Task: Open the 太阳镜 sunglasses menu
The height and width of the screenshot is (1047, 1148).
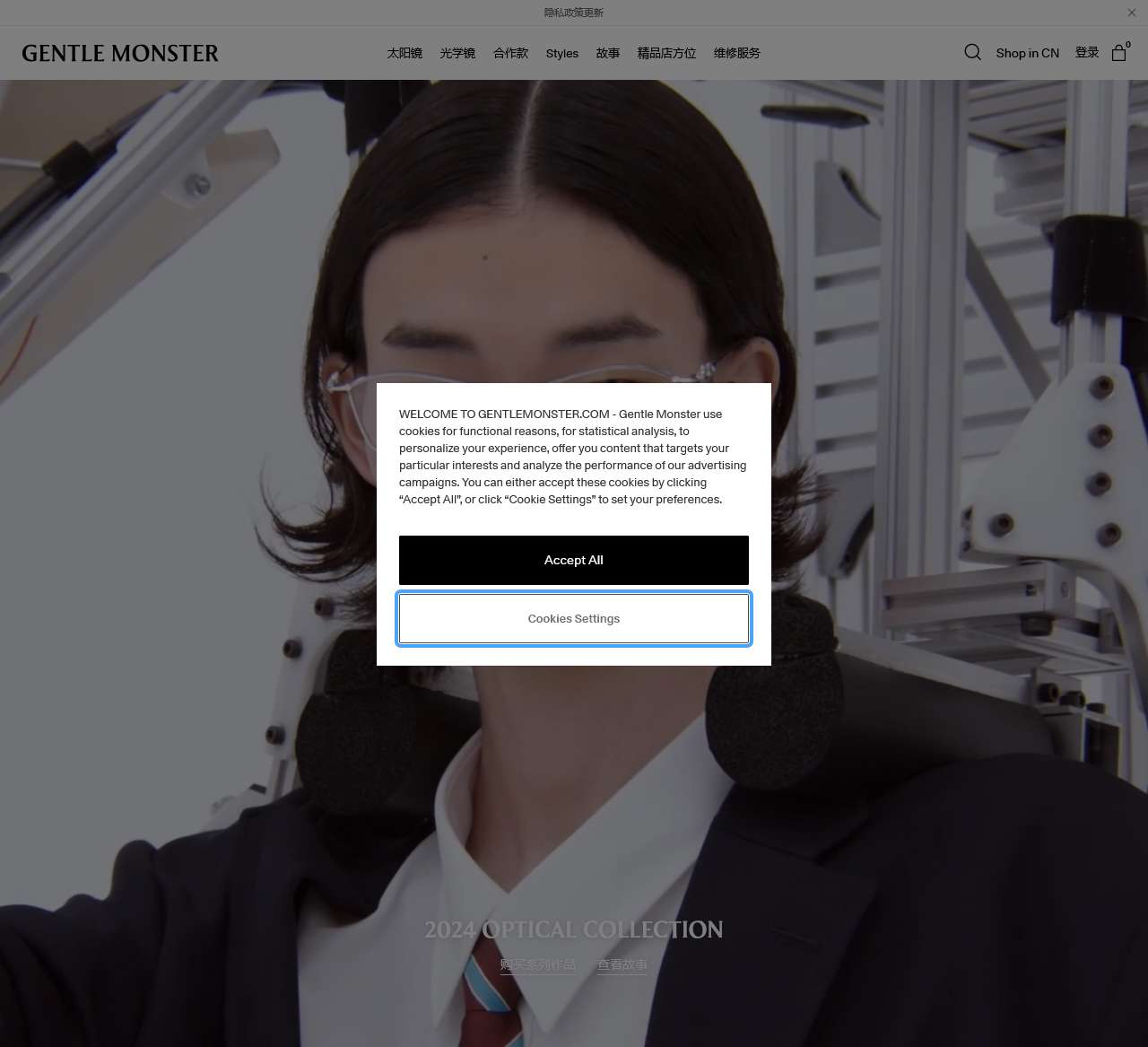Action: (404, 53)
